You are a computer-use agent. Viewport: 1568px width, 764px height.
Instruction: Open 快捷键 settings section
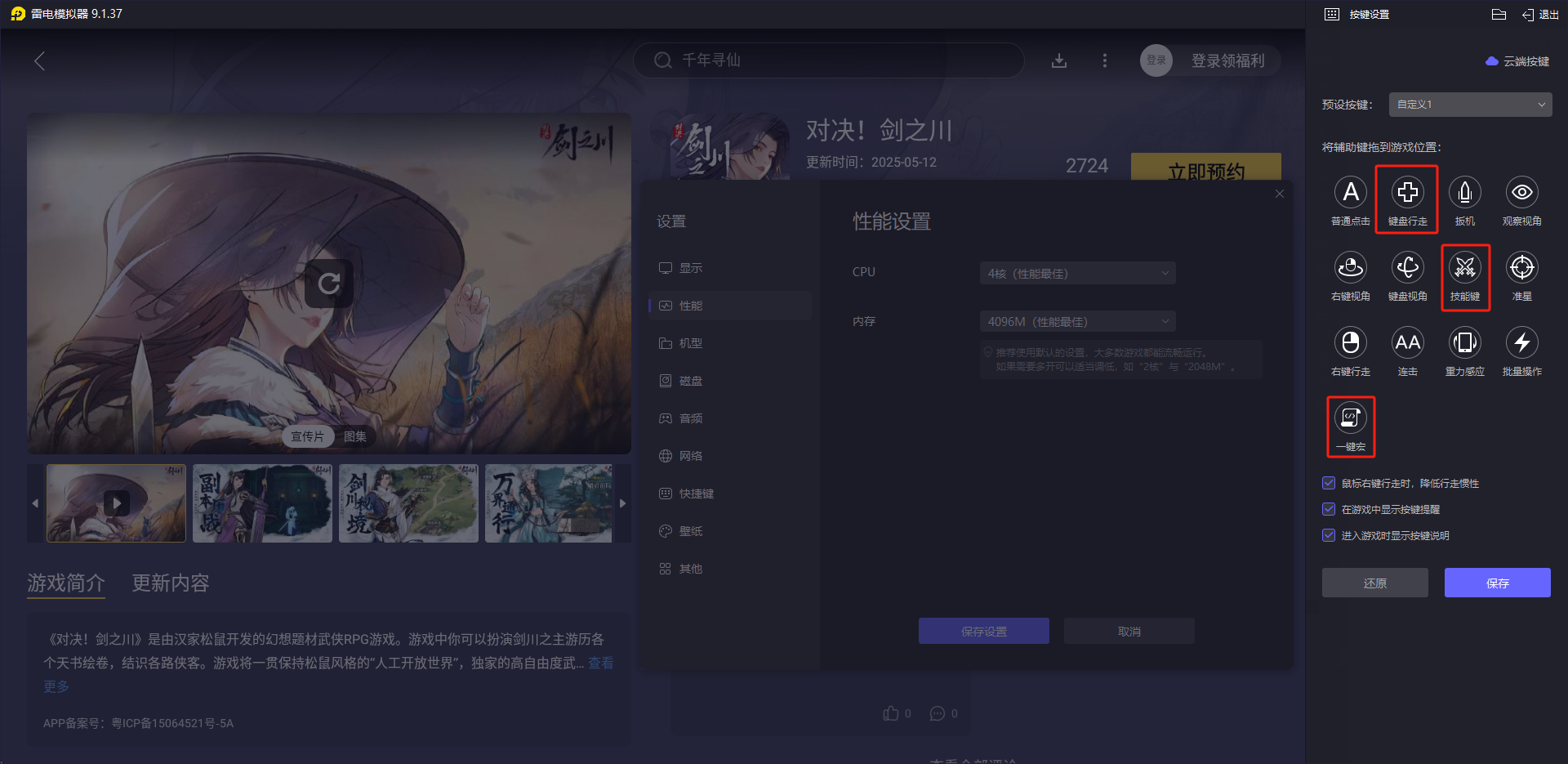(730, 494)
